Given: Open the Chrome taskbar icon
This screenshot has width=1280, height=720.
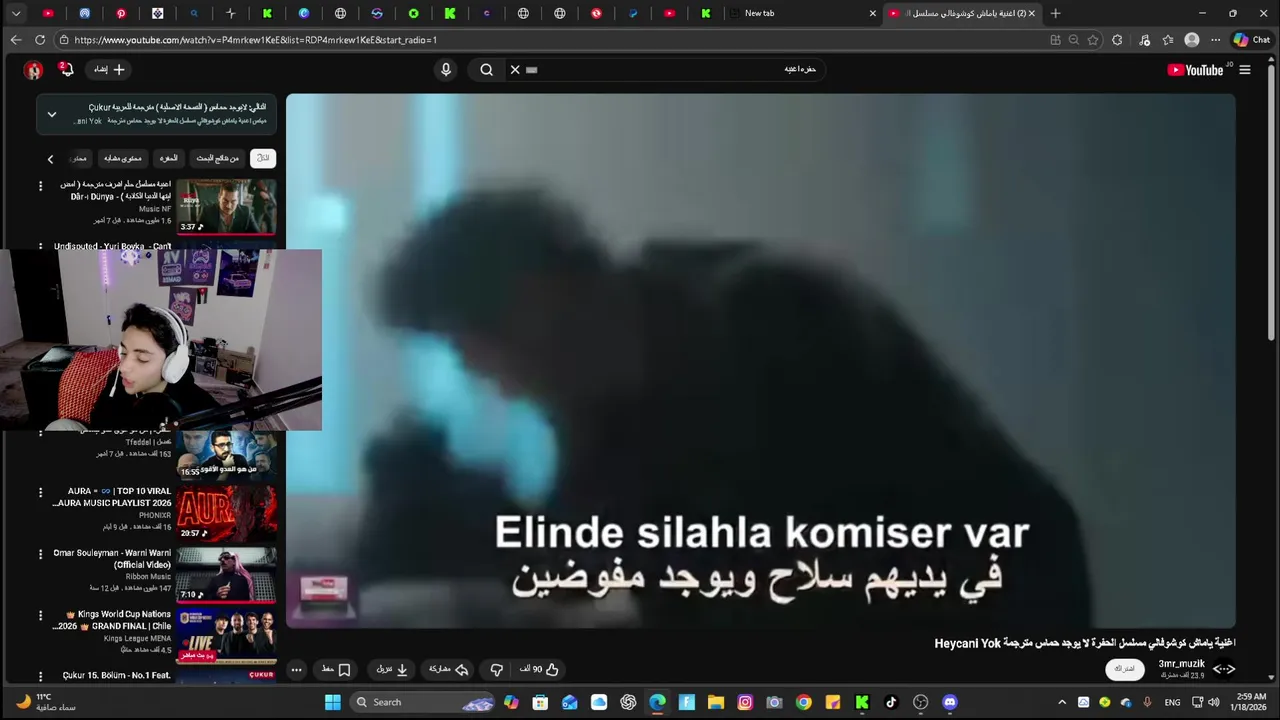Looking at the screenshot, I should pos(803,702).
